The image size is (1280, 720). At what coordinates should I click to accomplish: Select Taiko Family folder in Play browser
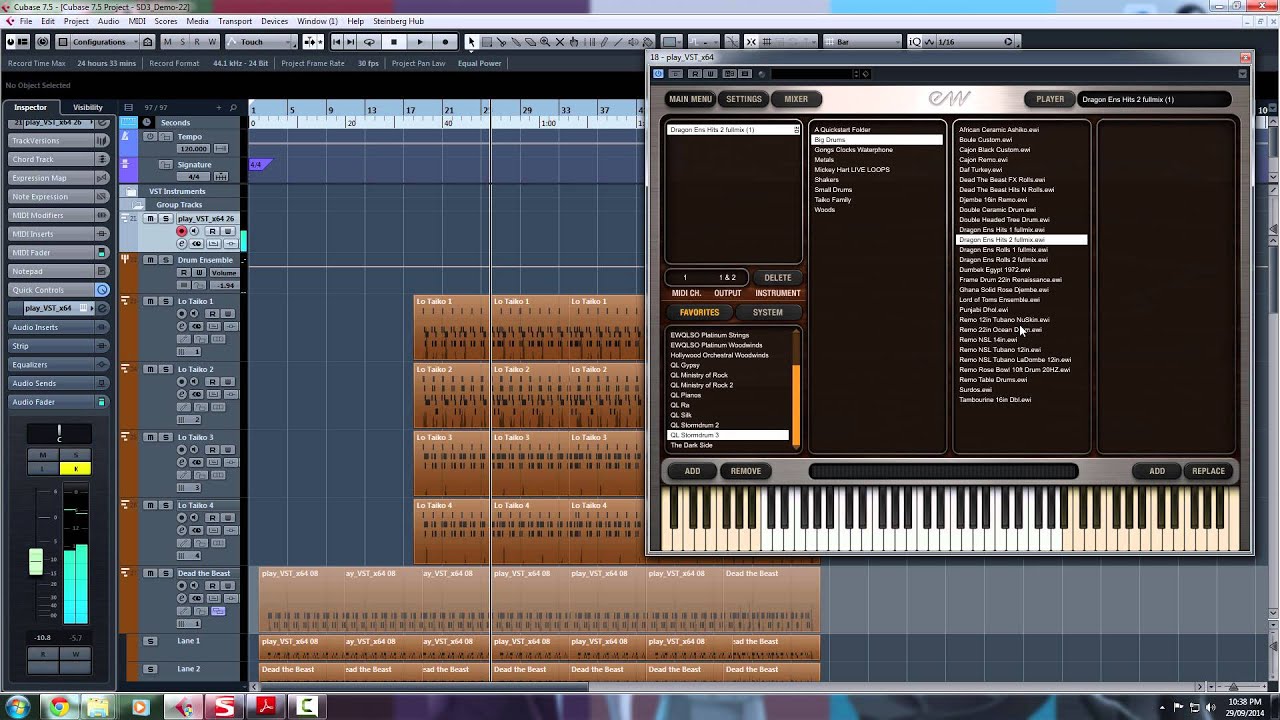tap(833, 200)
